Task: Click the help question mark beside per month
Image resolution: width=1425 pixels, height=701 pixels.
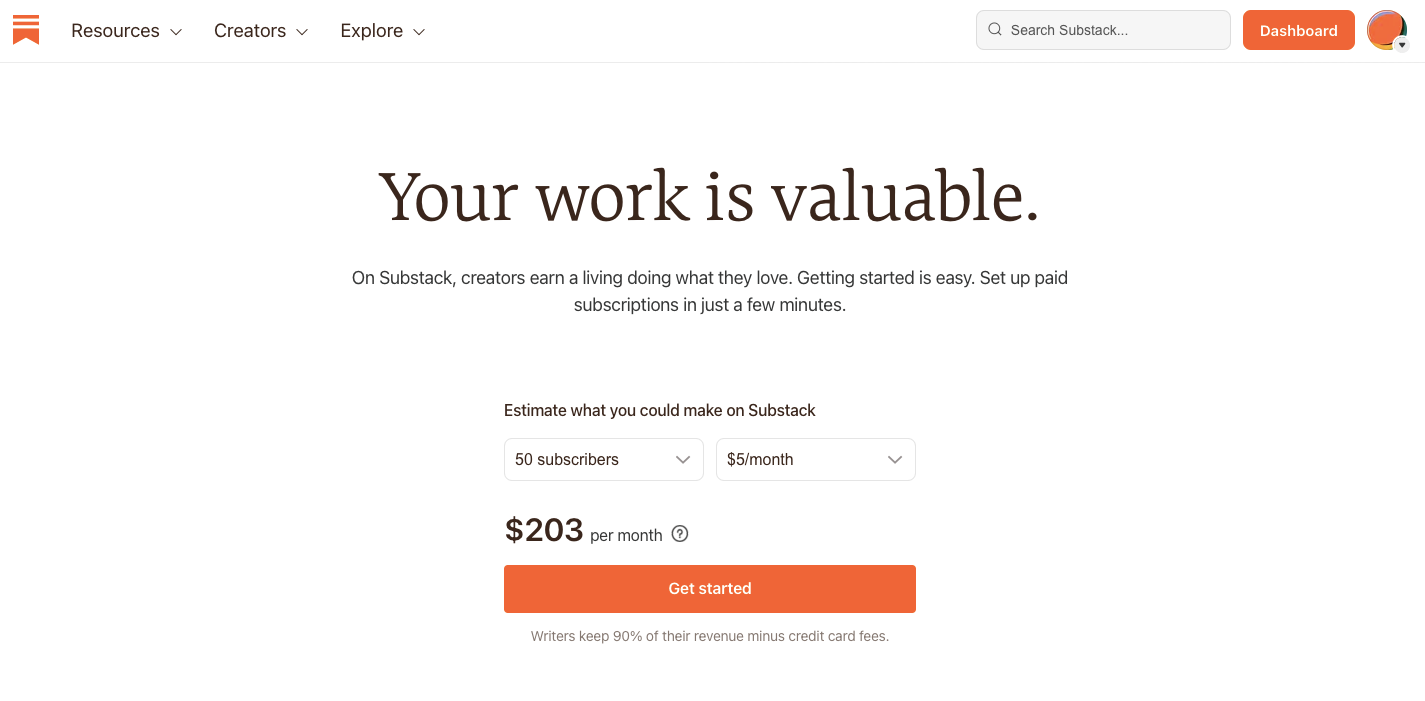Action: tap(680, 534)
